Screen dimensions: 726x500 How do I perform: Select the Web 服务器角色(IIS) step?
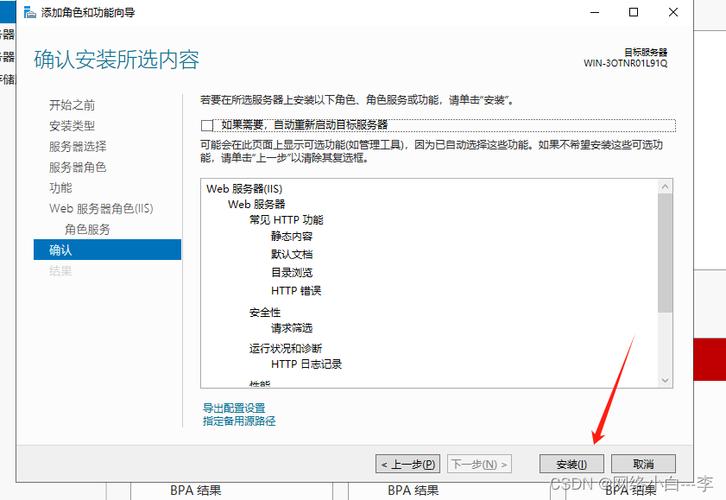[x=101, y=208]
